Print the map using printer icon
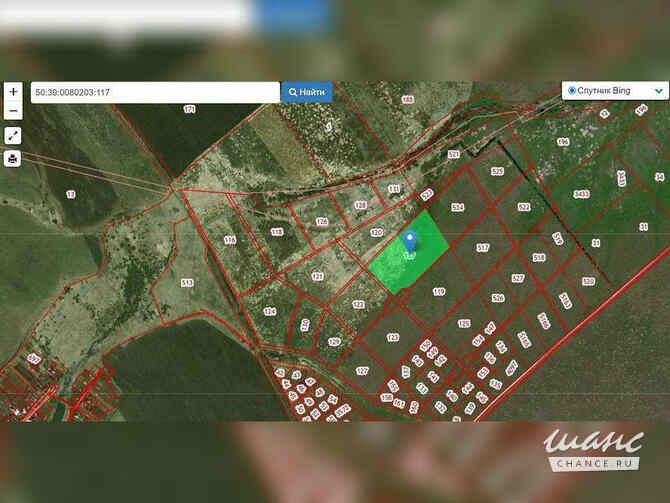Viewport: 670px width, 503px height. pyautogui.click(x=13, y=159)
